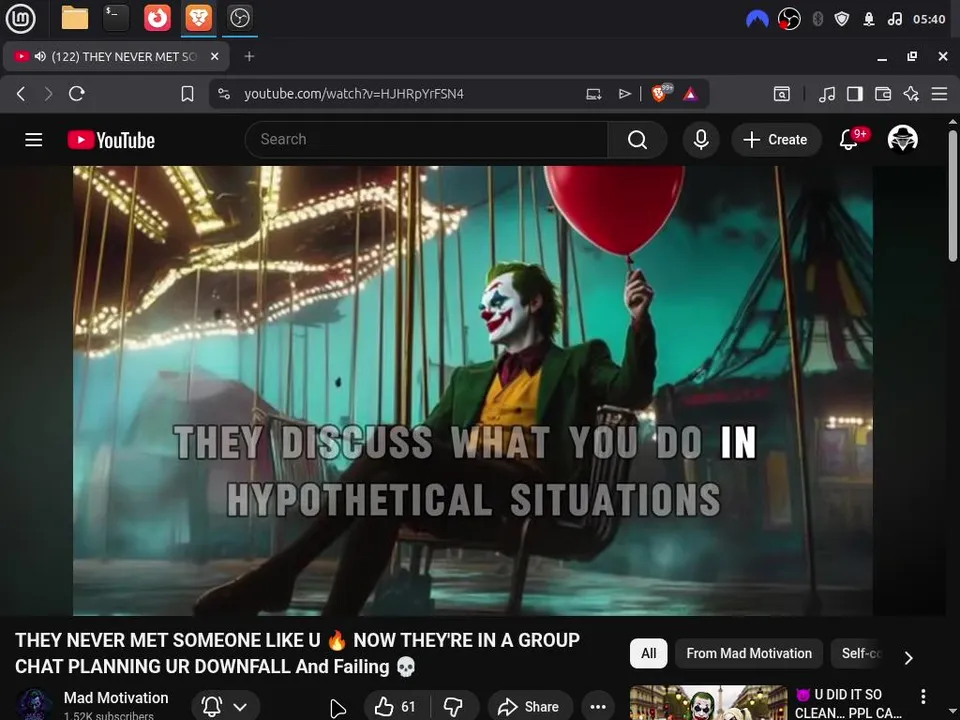Open the YouTube guide hamburger menu

[34, 140]
